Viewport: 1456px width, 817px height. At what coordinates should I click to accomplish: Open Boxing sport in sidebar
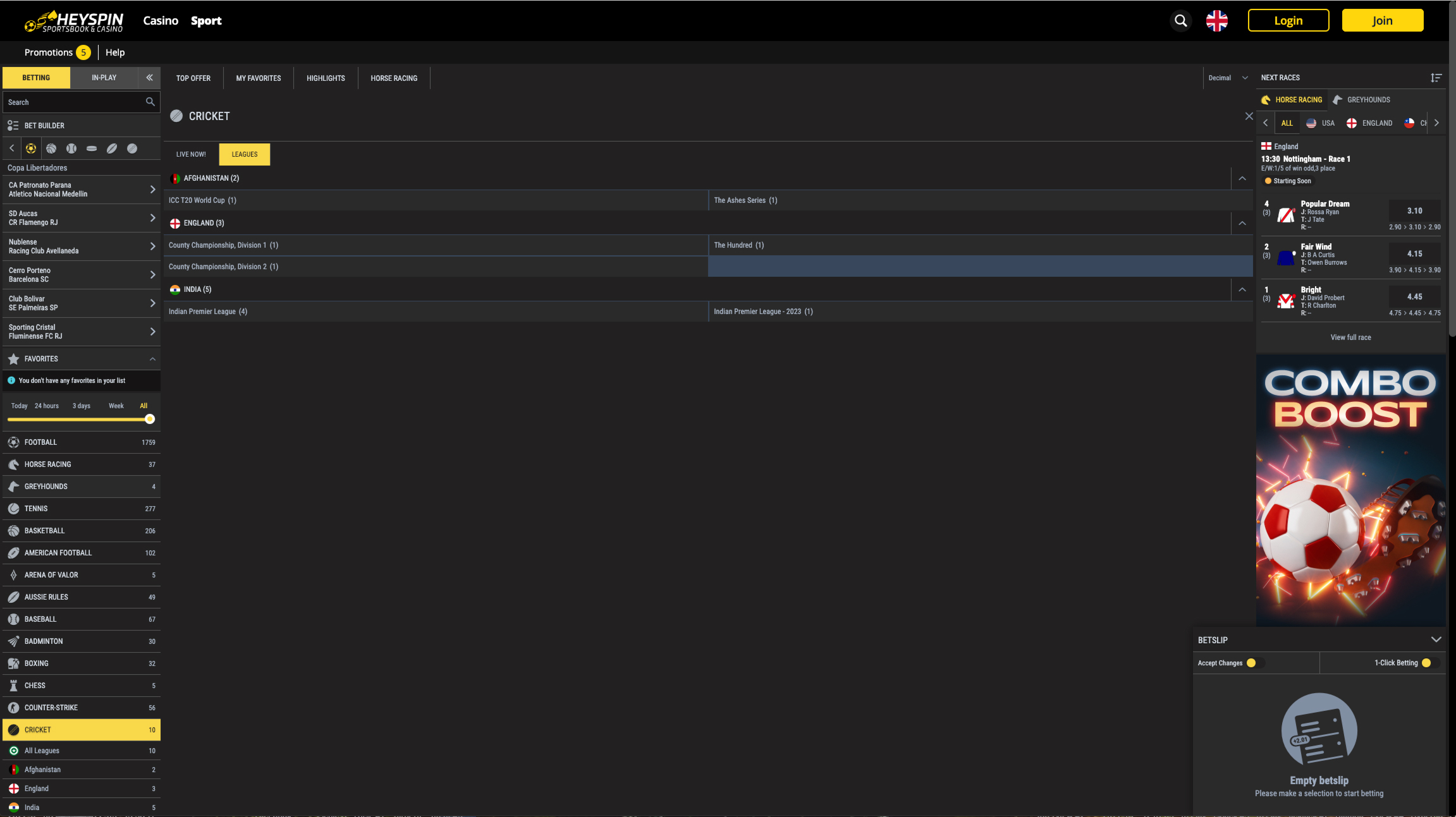click(x=82, y=663)
